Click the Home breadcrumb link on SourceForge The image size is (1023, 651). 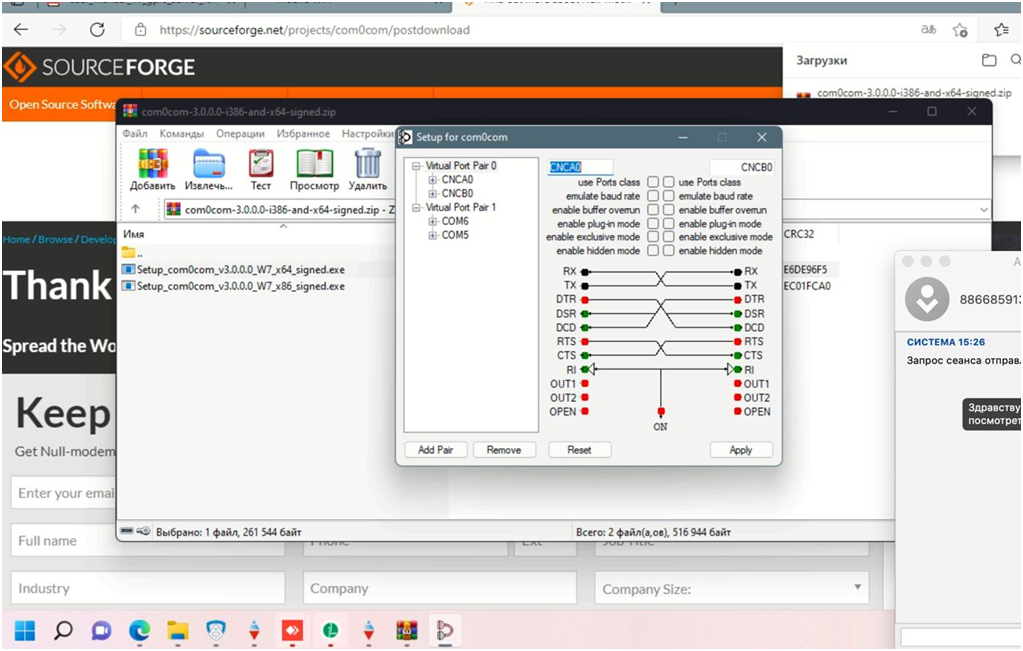16,239
